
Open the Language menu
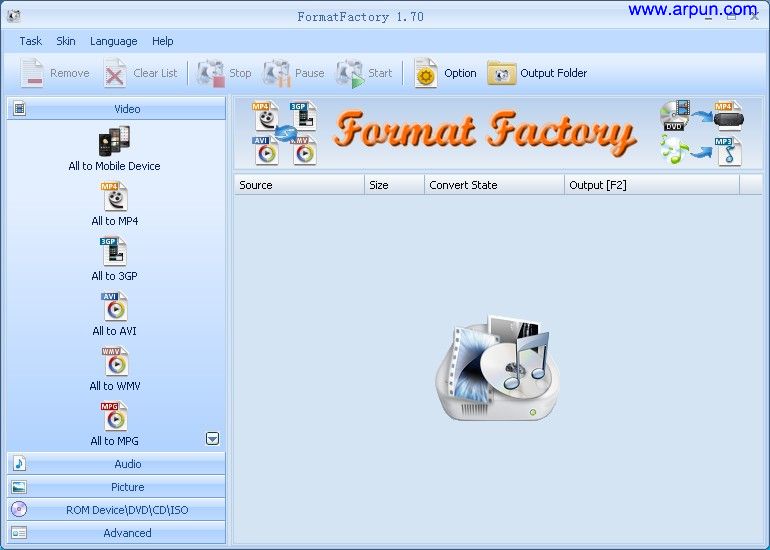tap(113, 42)
